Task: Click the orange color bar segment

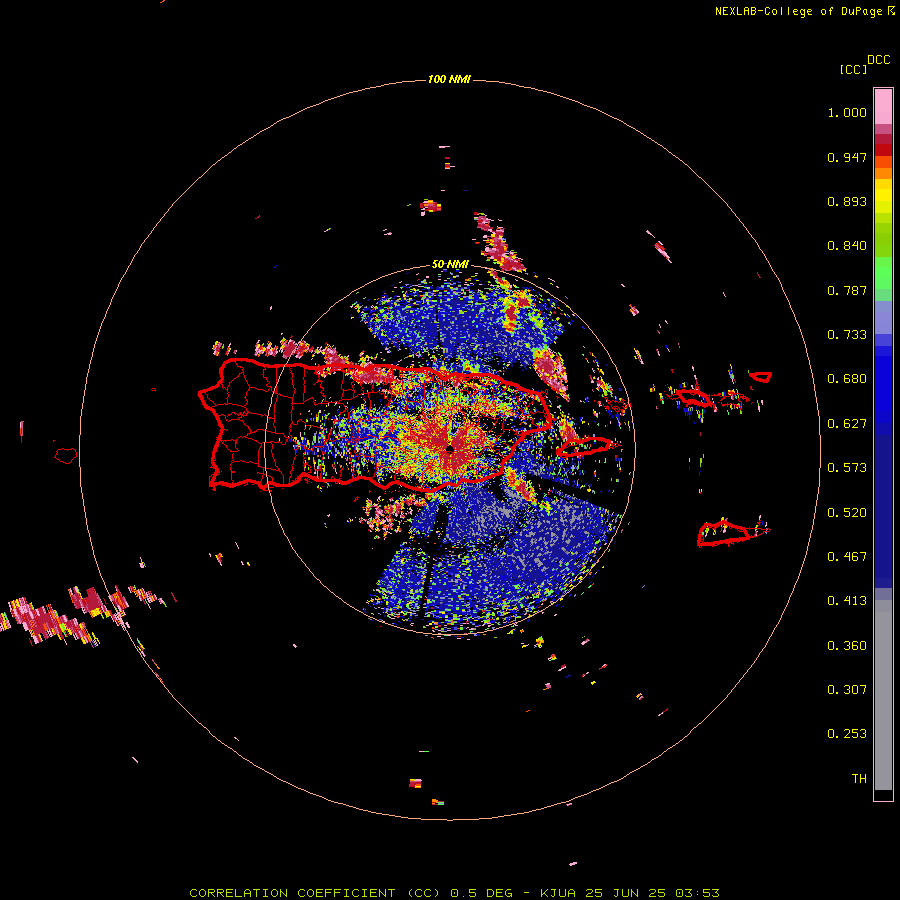Action: coord(883,173)
